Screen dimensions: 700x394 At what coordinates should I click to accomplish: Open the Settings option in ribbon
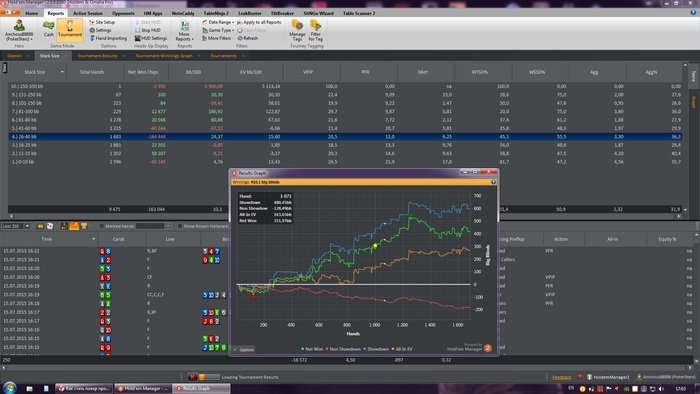tap(100, 30)
